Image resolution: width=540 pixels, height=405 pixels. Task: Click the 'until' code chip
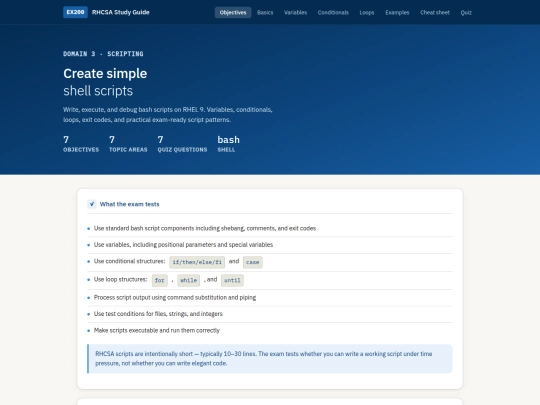pyautogui.click(x=232, y=280)
